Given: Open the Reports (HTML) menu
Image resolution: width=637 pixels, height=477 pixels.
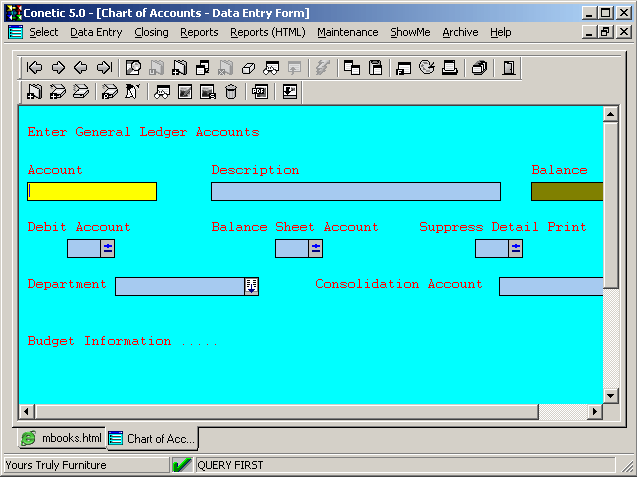Looking at the screenshot, I should (x=267, y=32).
